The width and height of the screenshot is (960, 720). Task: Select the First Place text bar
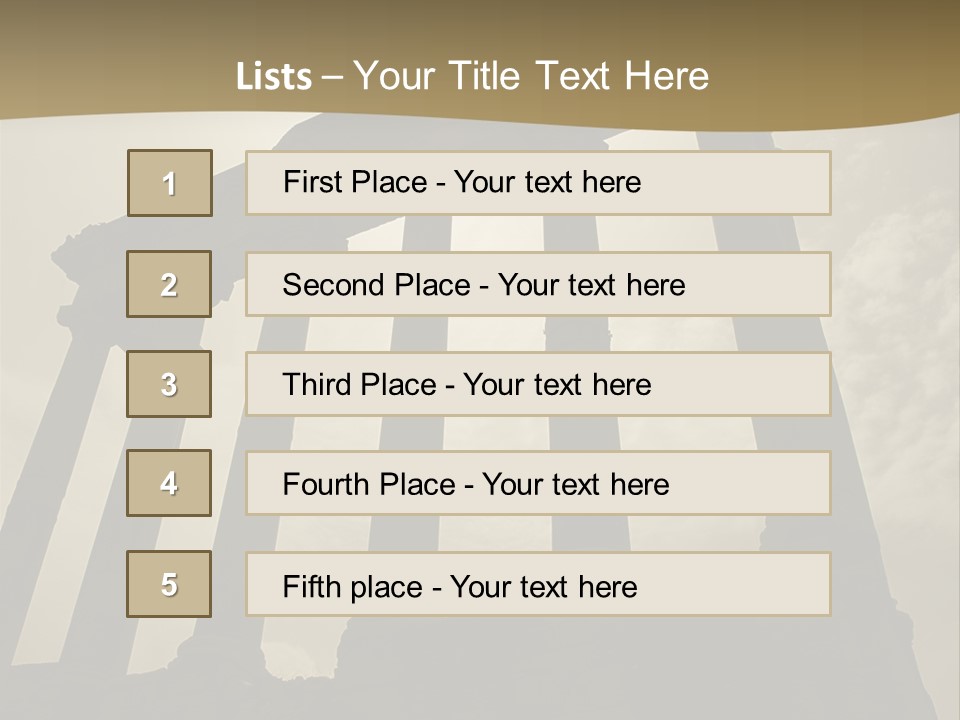click(x=538, y=183)
